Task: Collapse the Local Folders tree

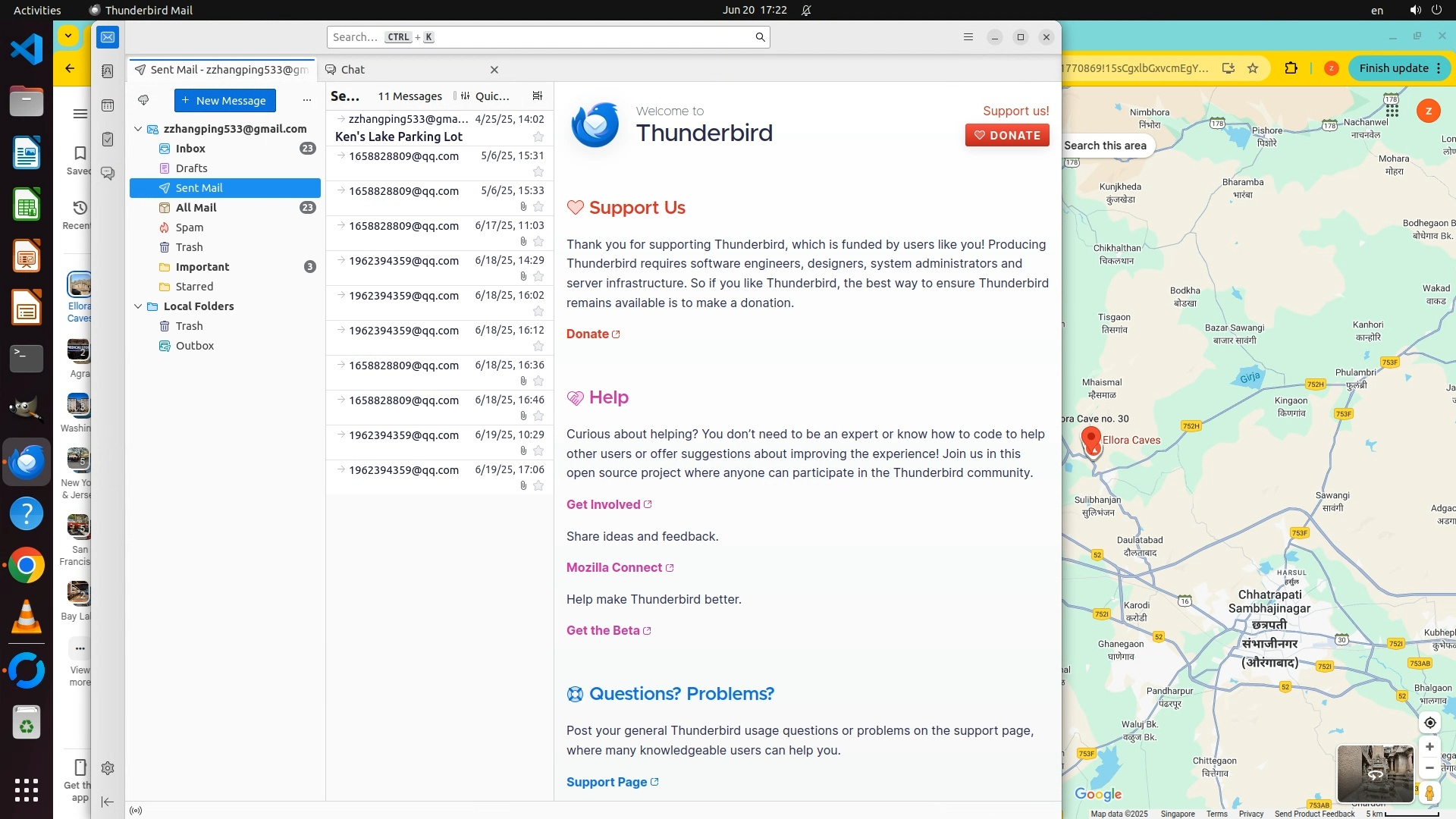Action: point(138,306)
